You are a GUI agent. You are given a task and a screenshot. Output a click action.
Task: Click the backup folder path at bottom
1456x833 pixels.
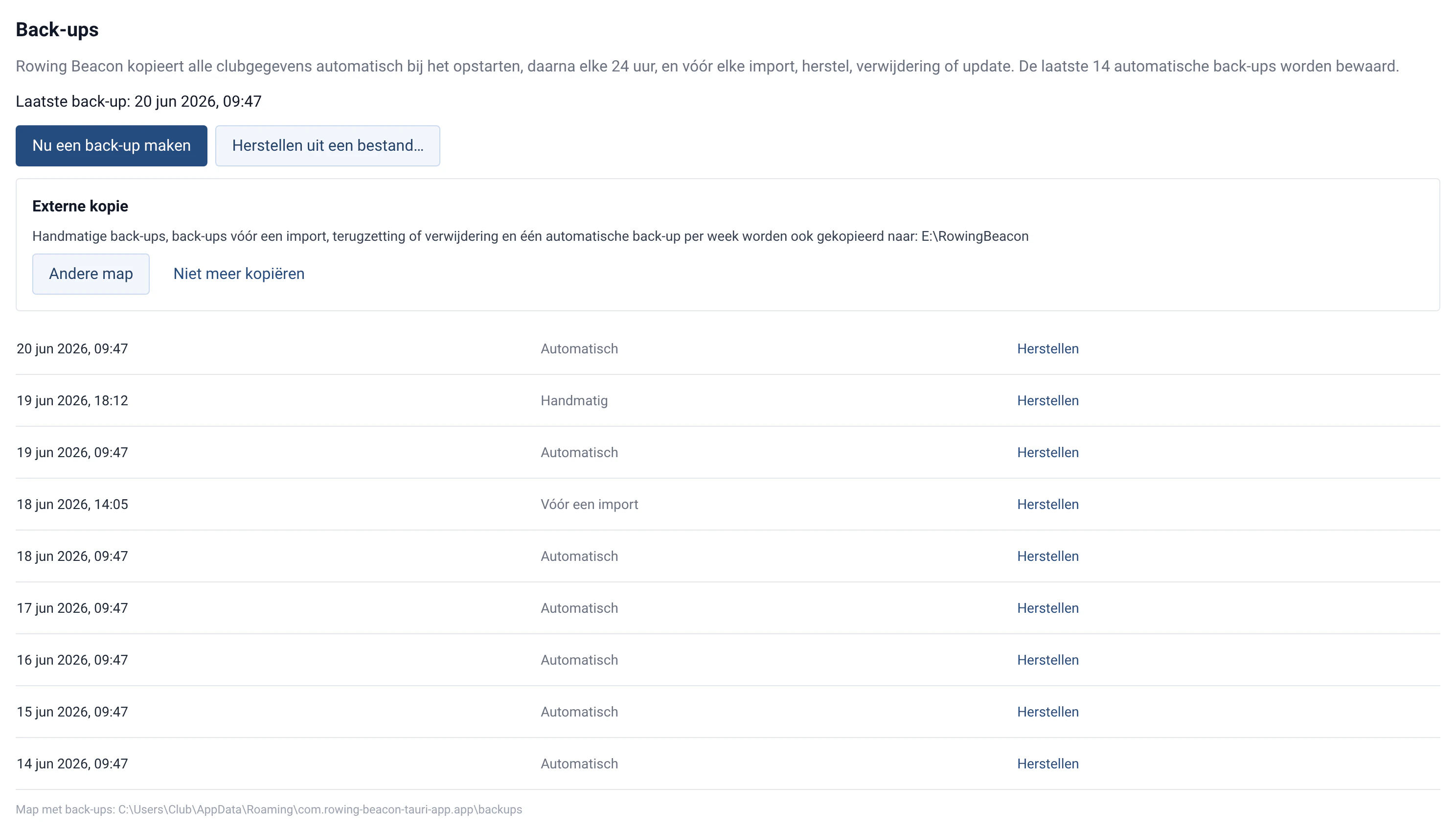pyautogui.click(x=268, y=810)
